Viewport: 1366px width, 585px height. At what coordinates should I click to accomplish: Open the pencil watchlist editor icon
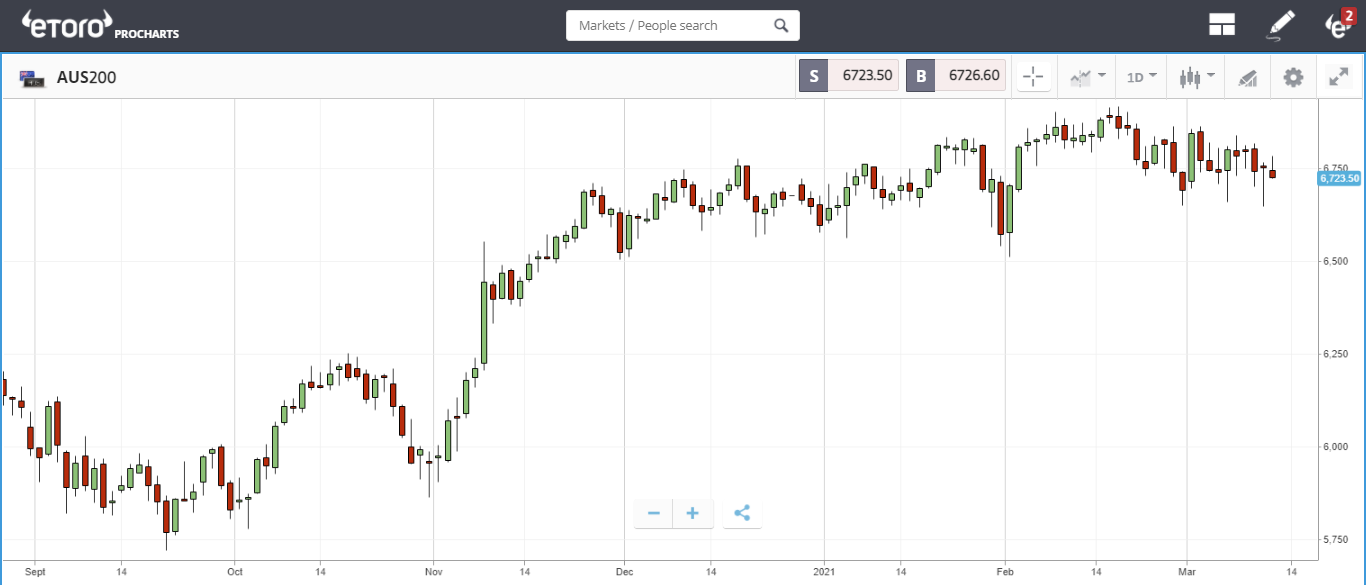coord(1281,24)
